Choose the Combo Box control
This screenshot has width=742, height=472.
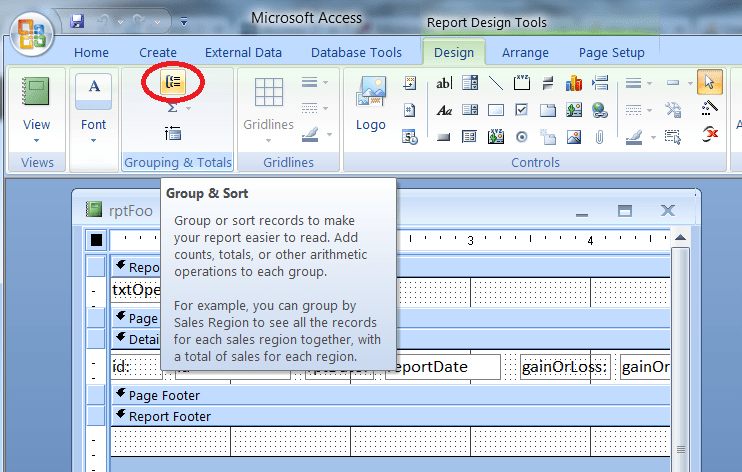click(470, 83)
